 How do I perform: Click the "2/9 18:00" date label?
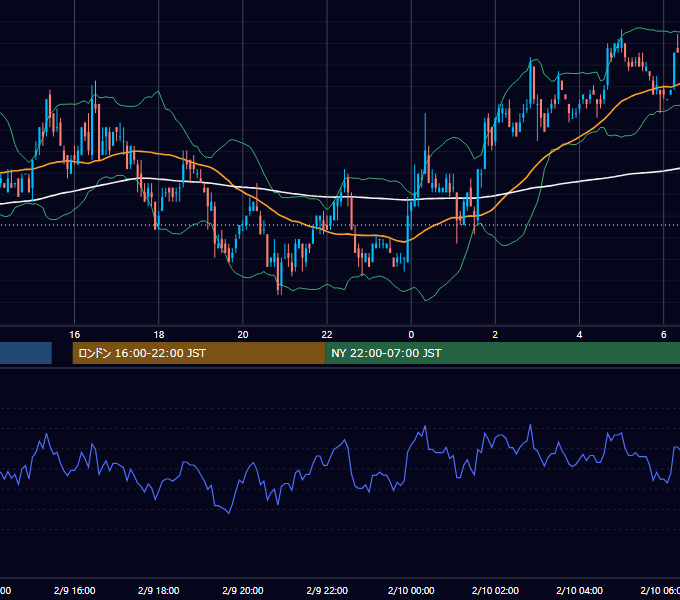point(159,590)
